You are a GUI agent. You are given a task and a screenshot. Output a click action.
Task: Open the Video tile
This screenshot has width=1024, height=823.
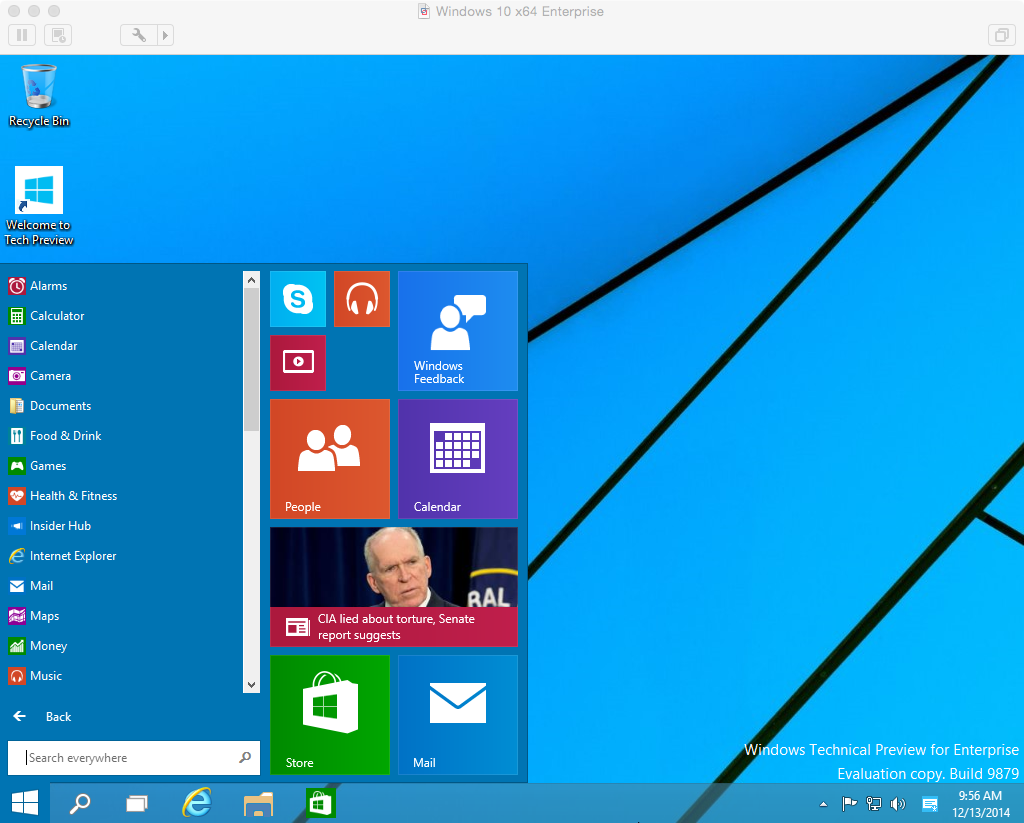298,363
